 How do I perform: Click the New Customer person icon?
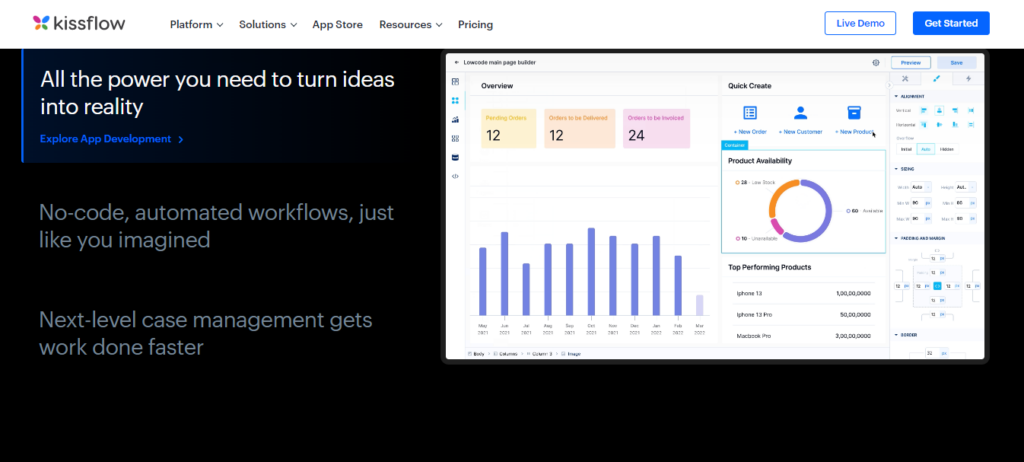[801, 112]
